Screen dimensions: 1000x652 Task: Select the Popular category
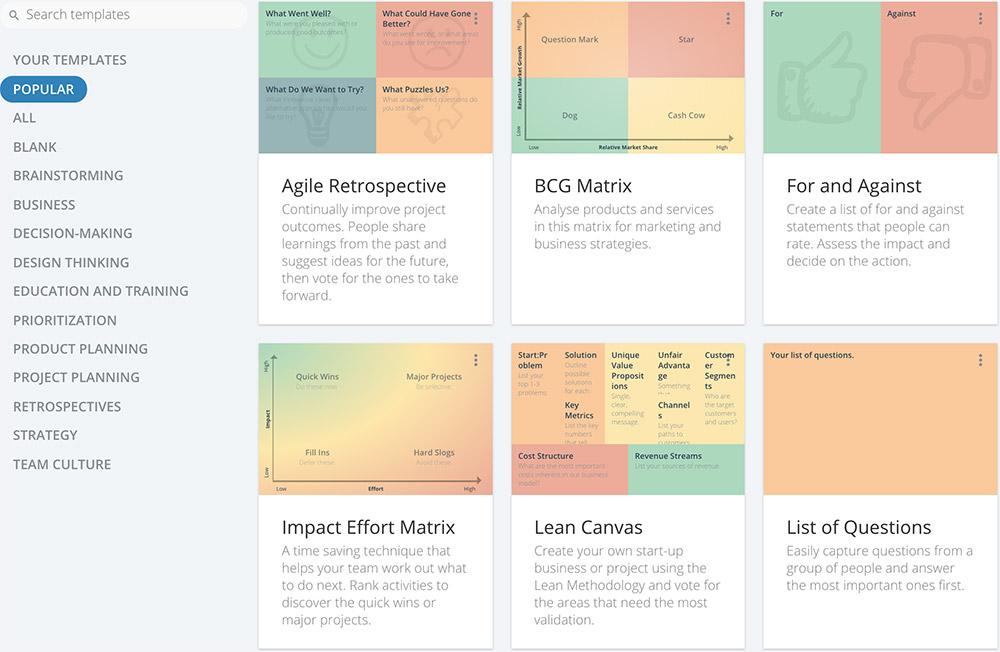(44, 89)
